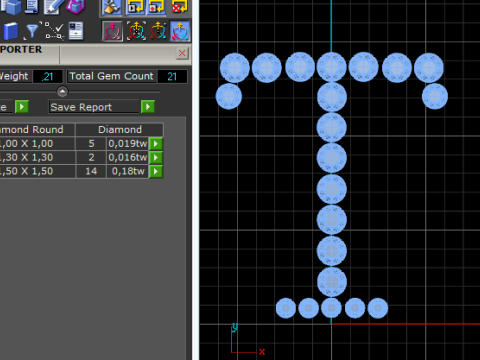This screenshot has width=480, height=360.
Task: Click gumball icon with corner brackets
Action: pos(136,31)
